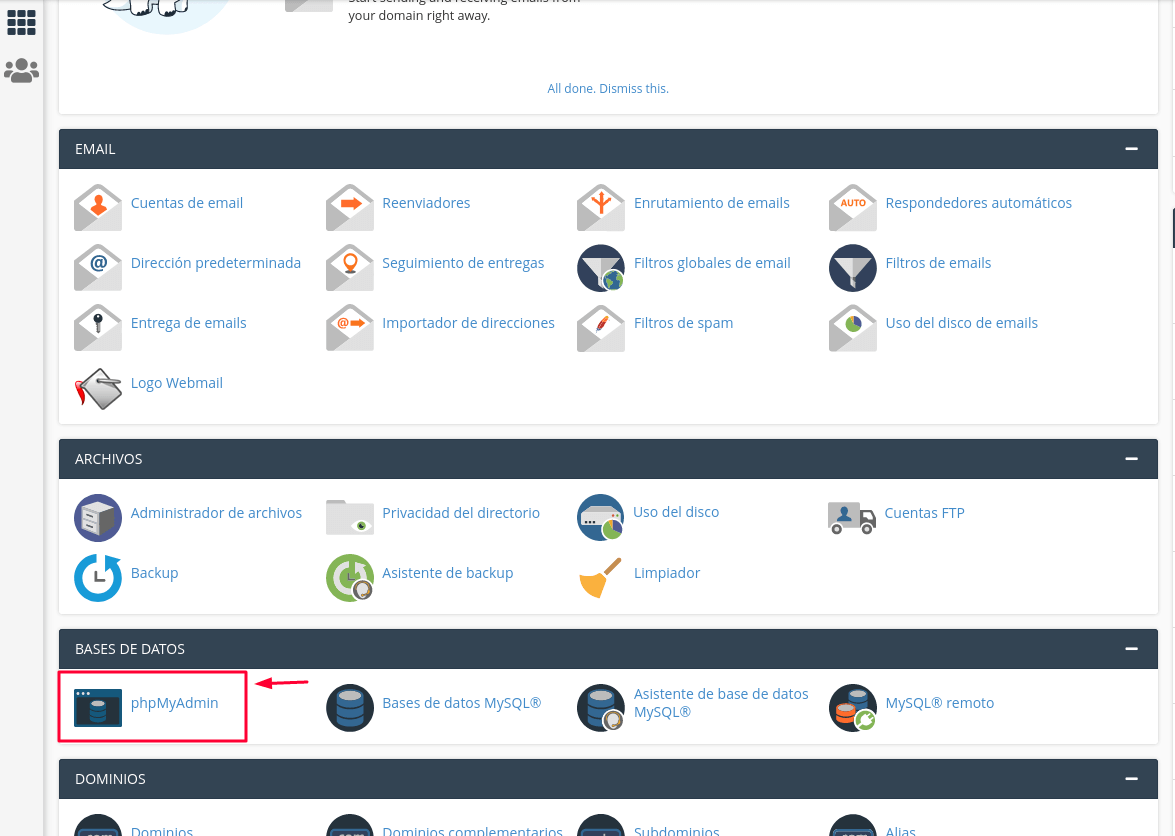Click the Backup clock icon
Image resolution: width=1175 pixels, height=836 pixels.
pos(97,578)
